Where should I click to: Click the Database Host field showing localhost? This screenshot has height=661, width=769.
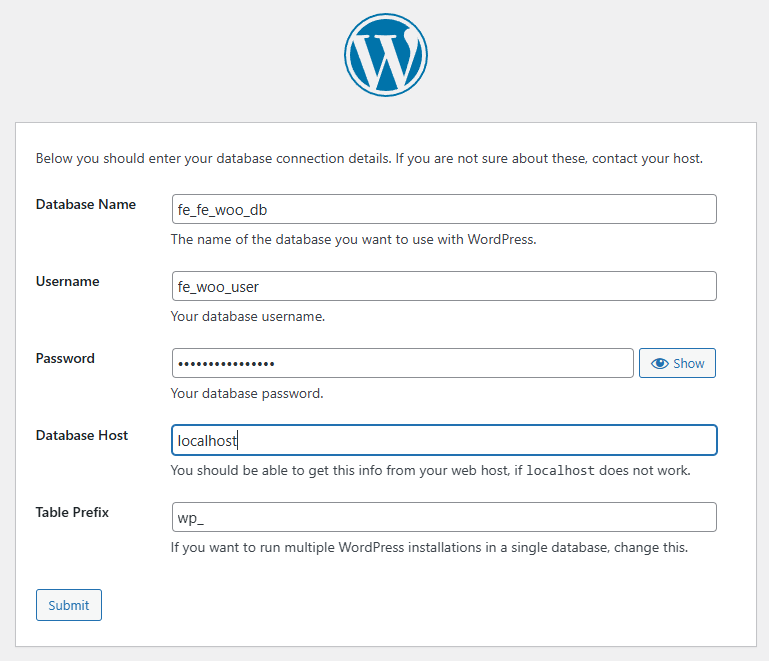click(444, 440)
